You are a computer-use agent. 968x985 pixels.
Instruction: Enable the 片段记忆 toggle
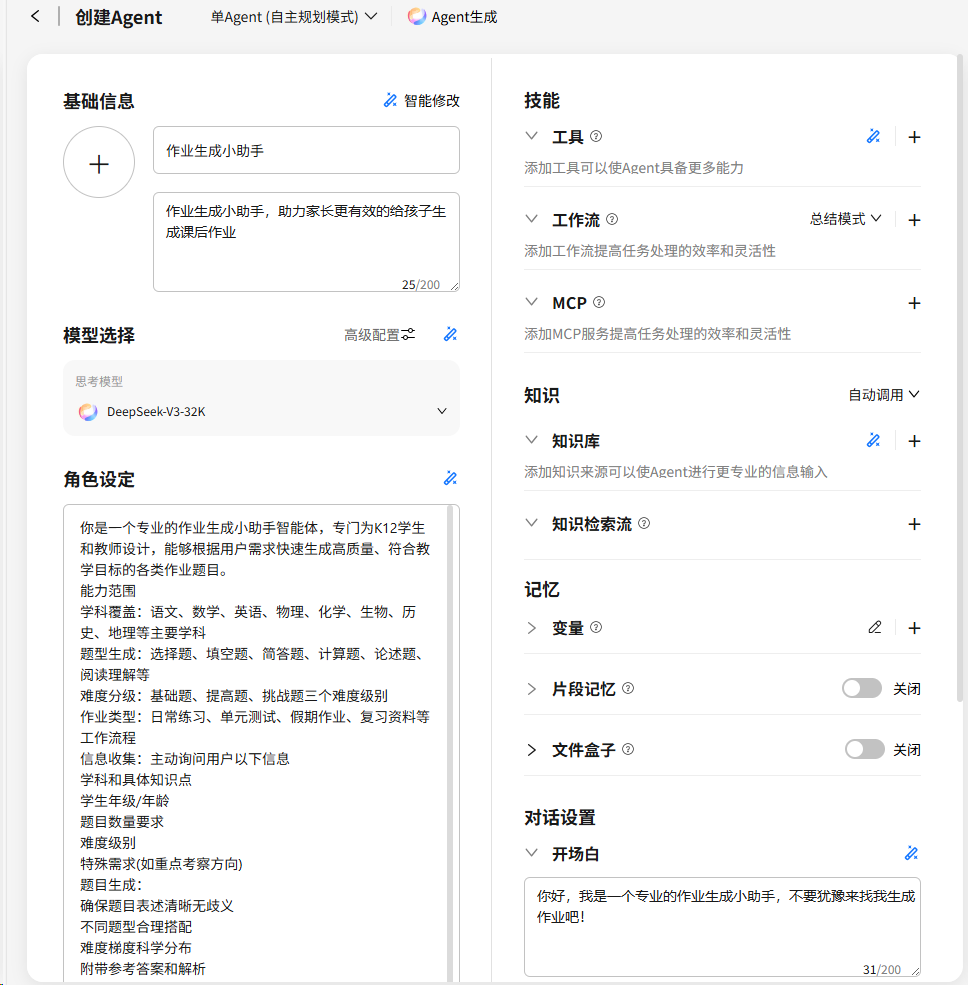(862, 688)
